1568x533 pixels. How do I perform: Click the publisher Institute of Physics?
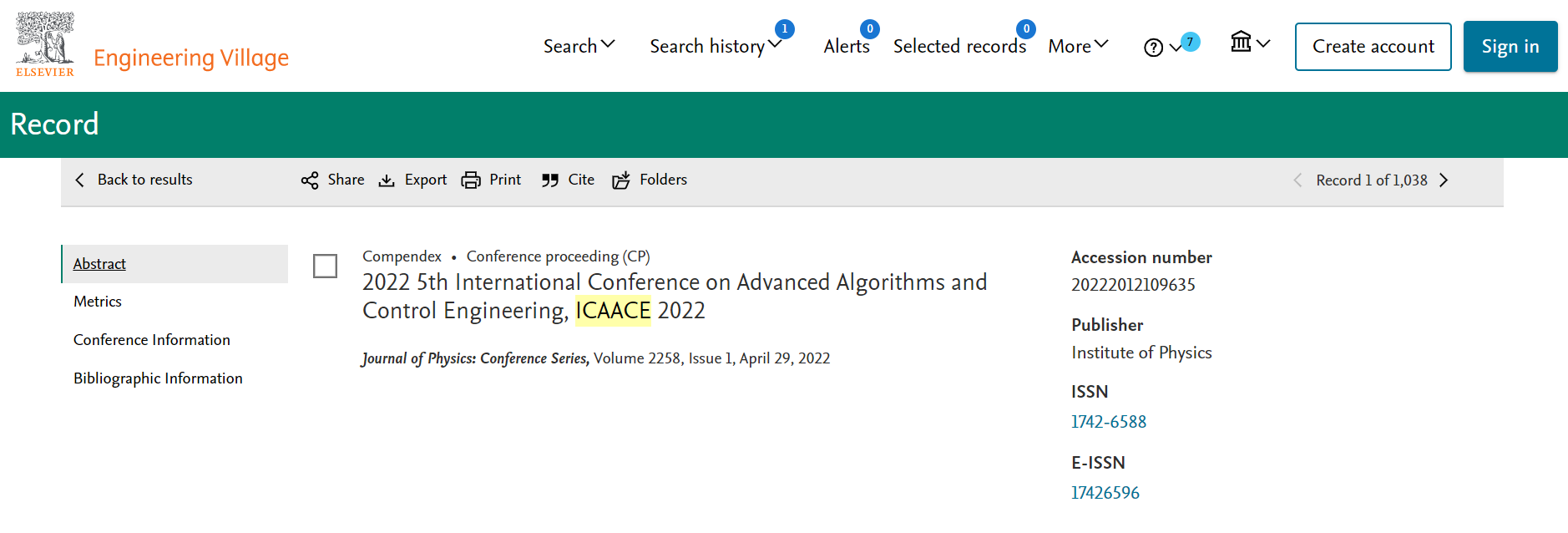1141,353
